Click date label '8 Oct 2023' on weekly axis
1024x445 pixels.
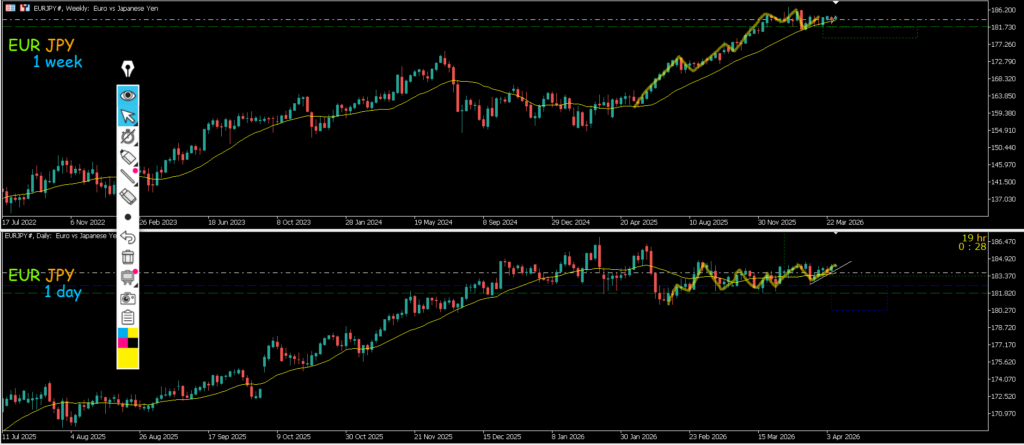[x=294, y=222]
